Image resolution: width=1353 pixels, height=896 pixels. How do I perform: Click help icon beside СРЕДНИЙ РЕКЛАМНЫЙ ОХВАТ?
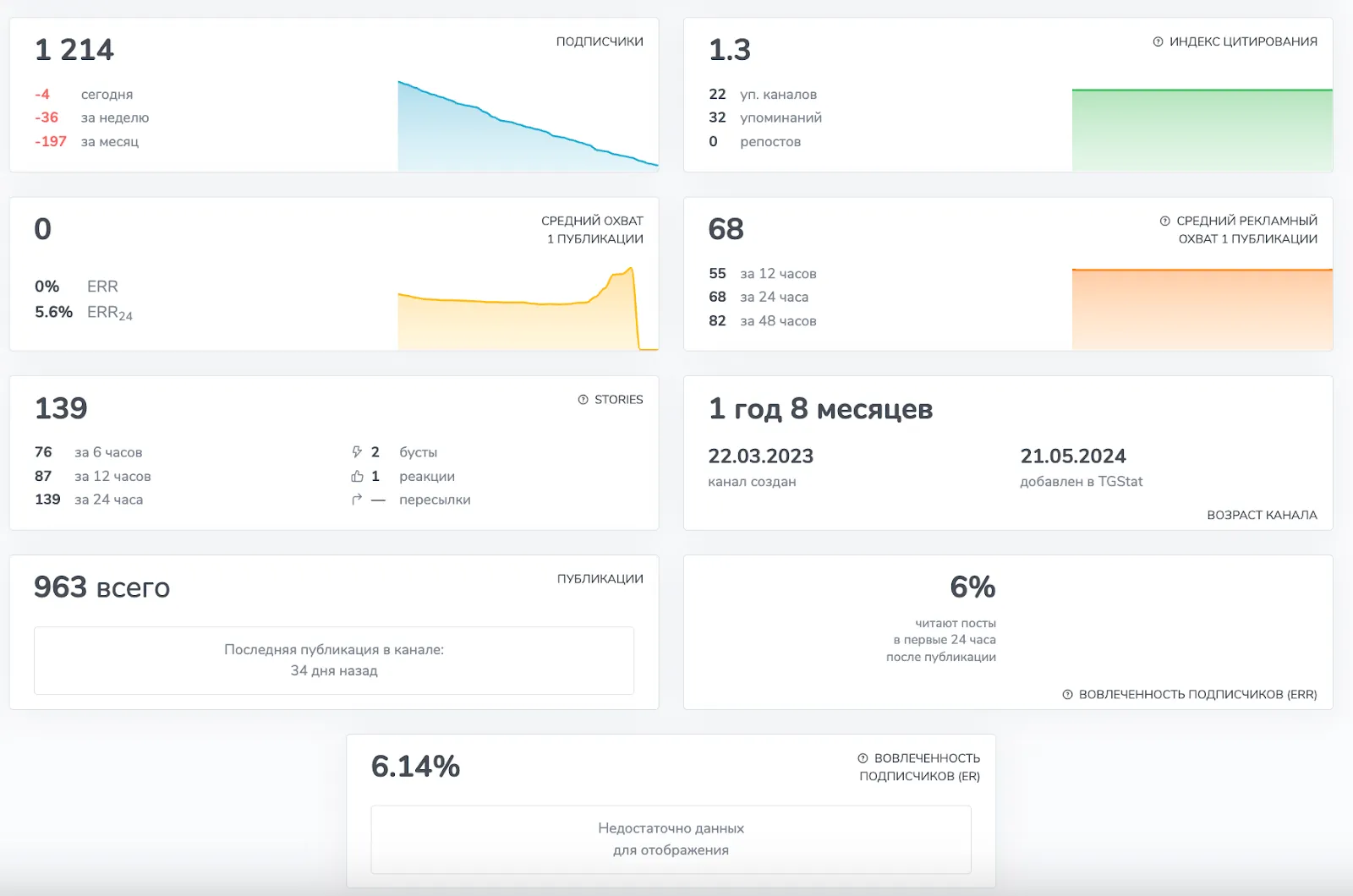[x=1164, y=221]
